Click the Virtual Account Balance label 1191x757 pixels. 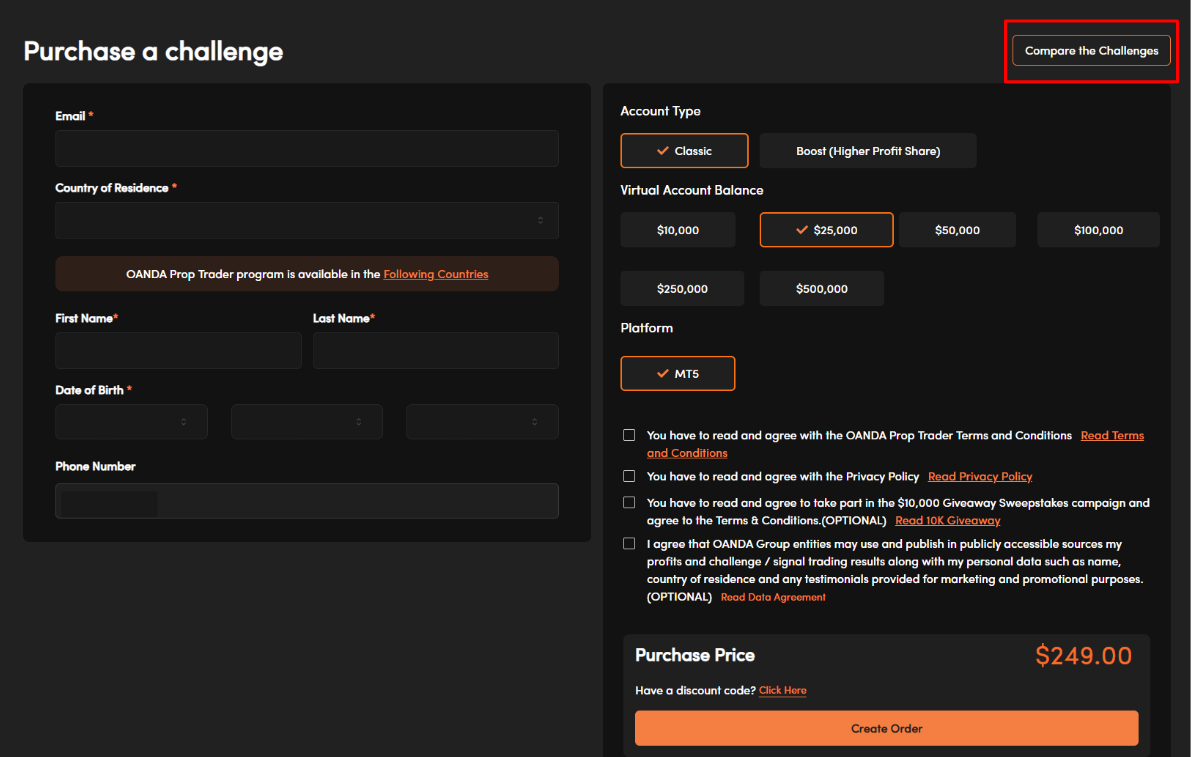[691, 190]
